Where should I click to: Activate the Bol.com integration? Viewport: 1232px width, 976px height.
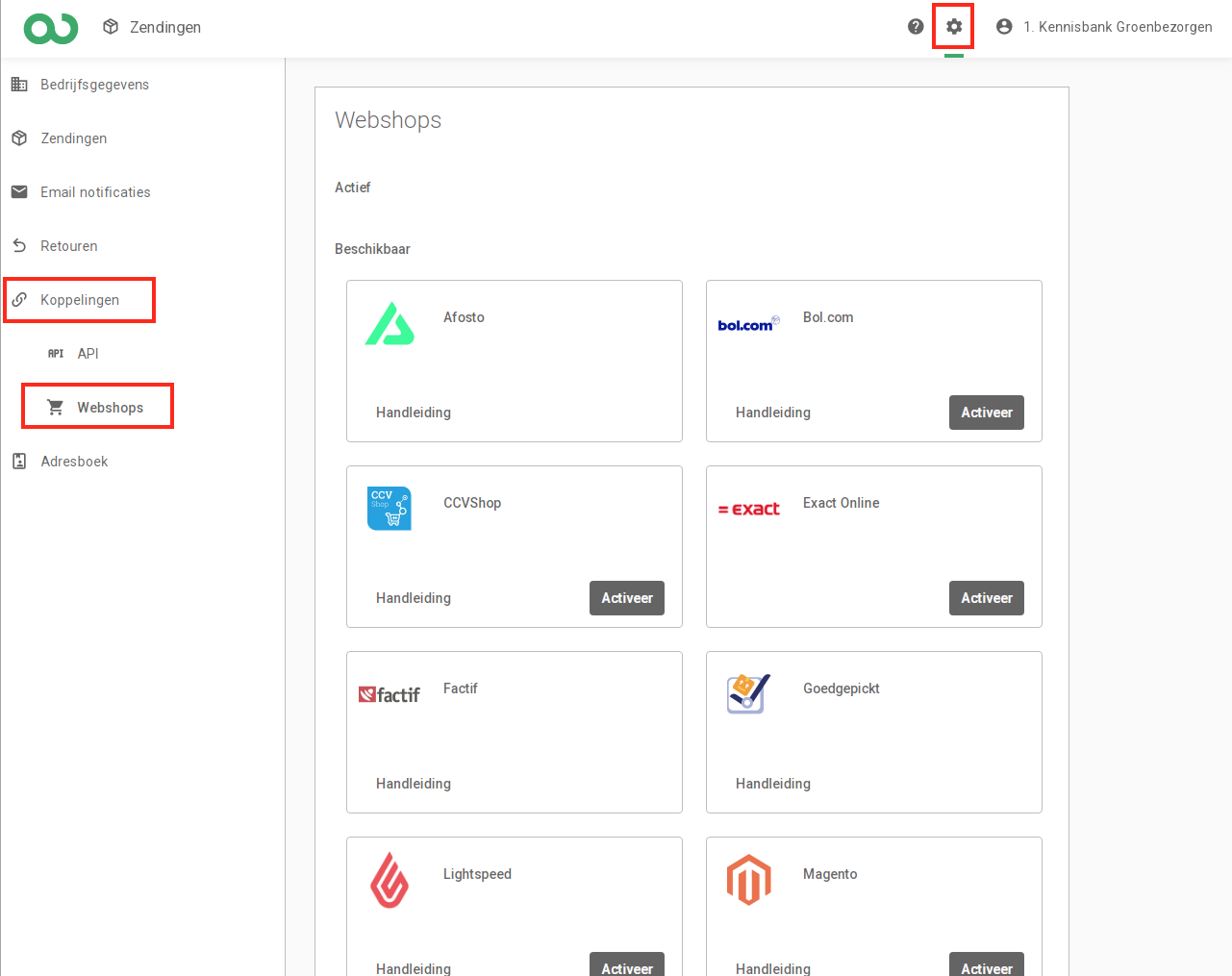tap(986, 413)
